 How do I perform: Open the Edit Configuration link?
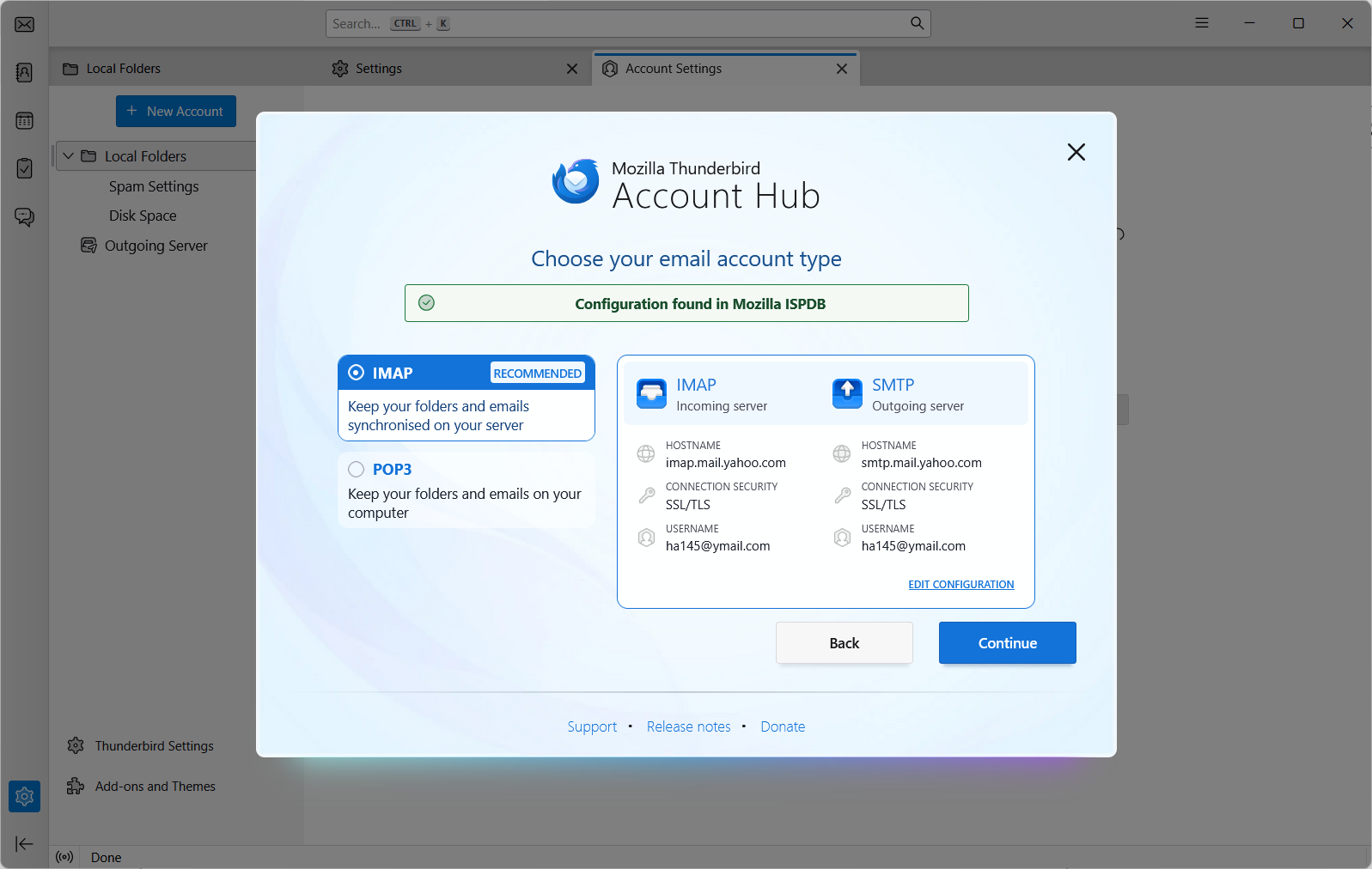[961, 585]
